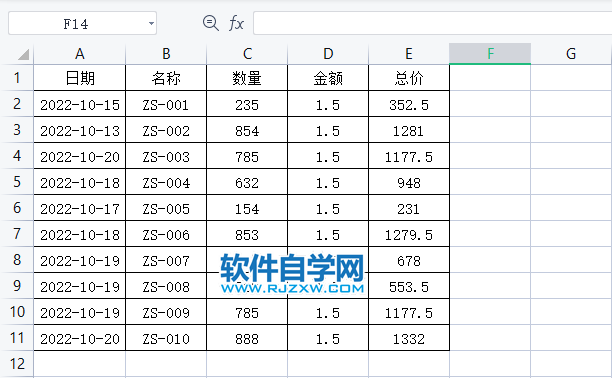Select quantity cell 854

(247, 130)
